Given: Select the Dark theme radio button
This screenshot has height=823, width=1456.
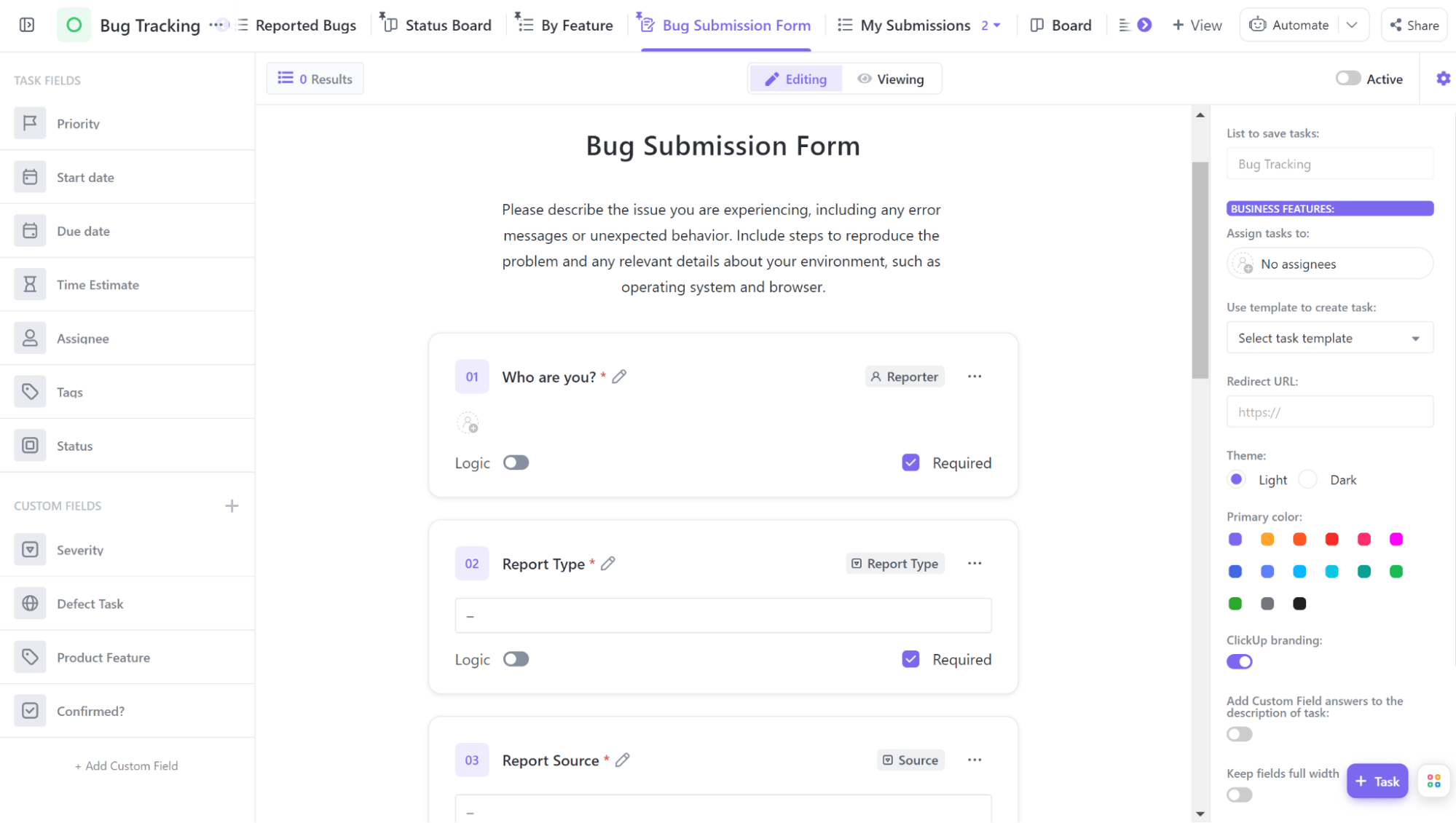Looking at the screenshot, I should 1308,479.
